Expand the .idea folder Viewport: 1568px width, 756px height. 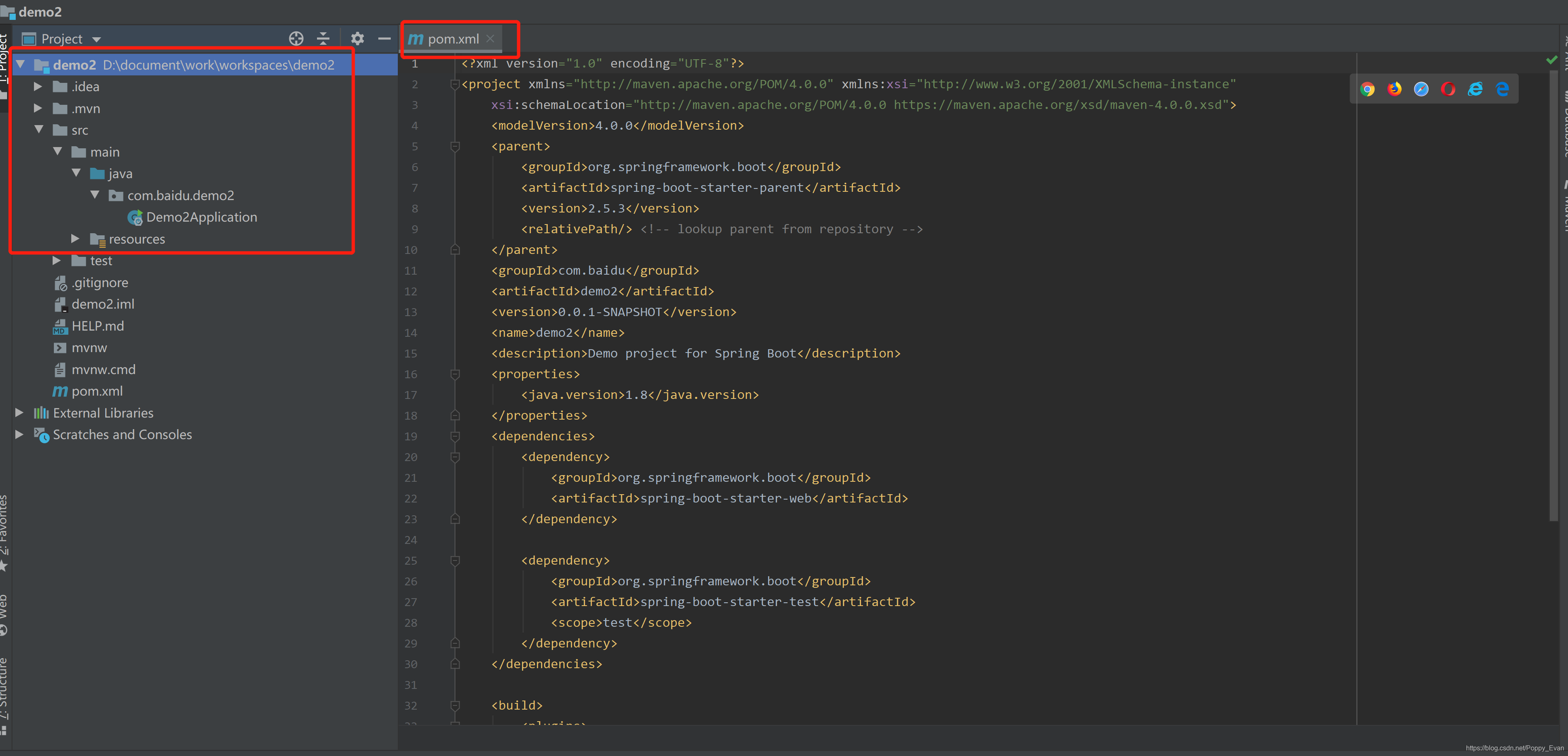38,87
